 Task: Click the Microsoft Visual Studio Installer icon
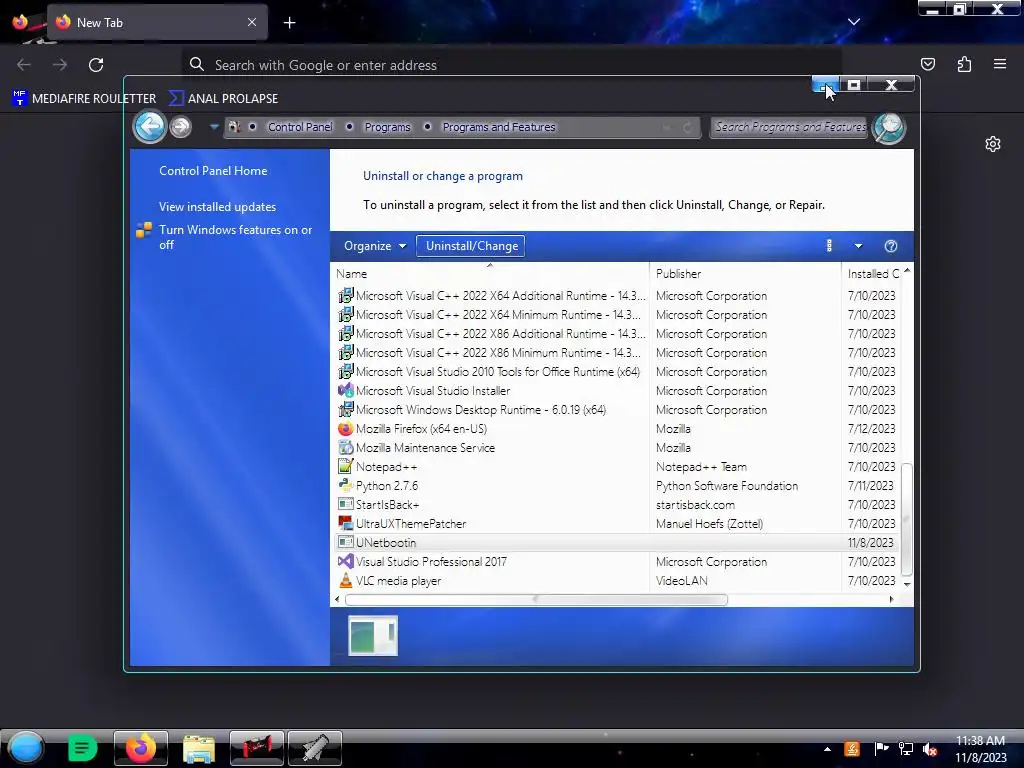click(x=345, y=391)
